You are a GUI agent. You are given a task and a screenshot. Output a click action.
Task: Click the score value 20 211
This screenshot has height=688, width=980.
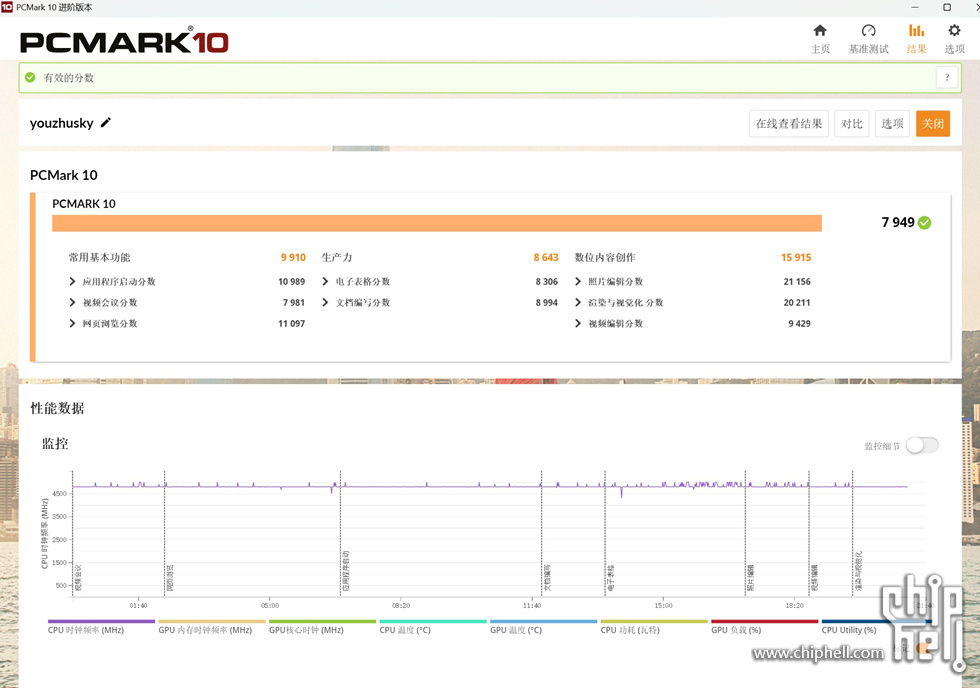click(797, 302)
